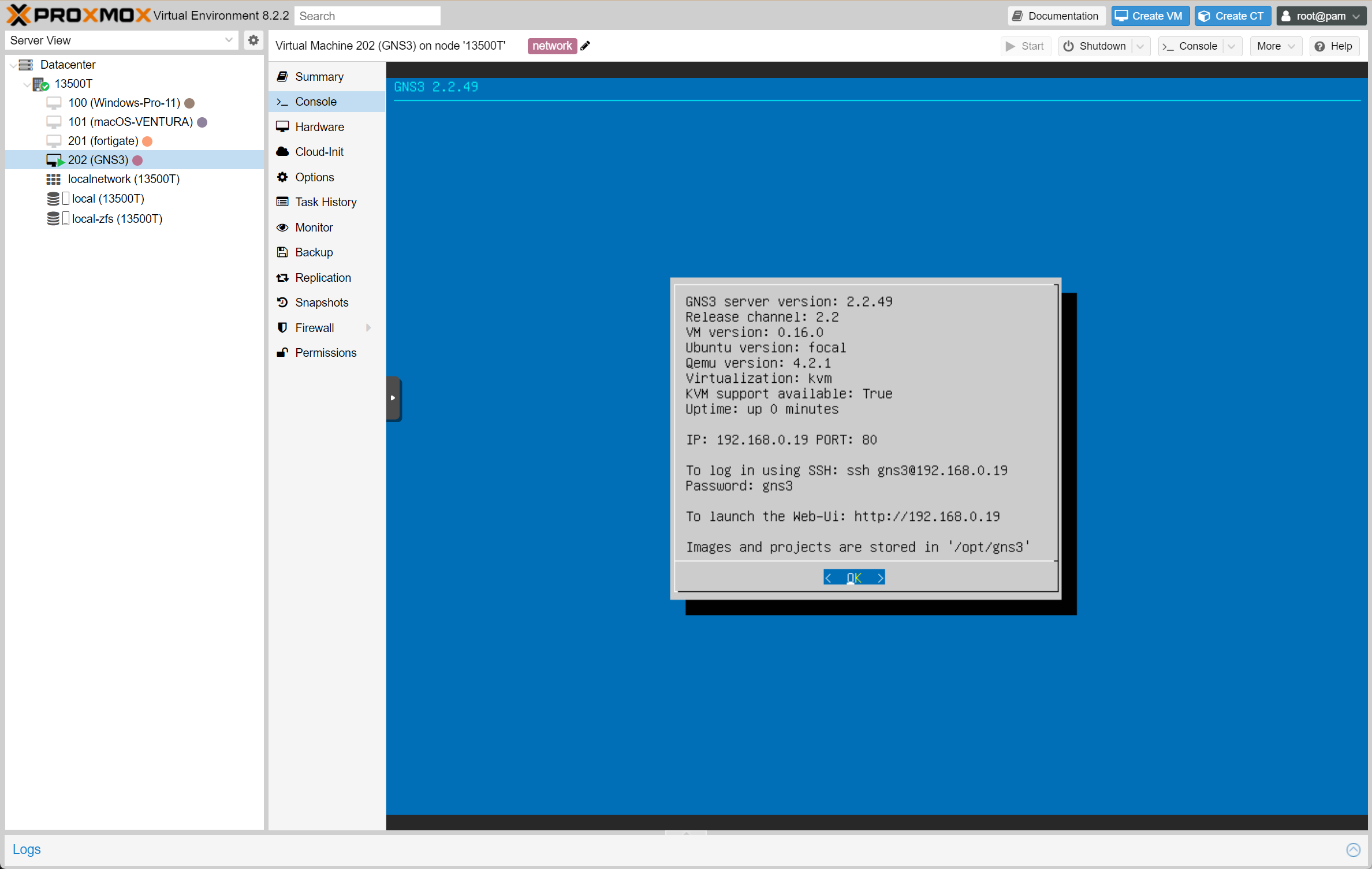Click the Windows-Pro-11 brown tag dot
The width and height of the screenshot is (1372, 869).
pos(189,103)
